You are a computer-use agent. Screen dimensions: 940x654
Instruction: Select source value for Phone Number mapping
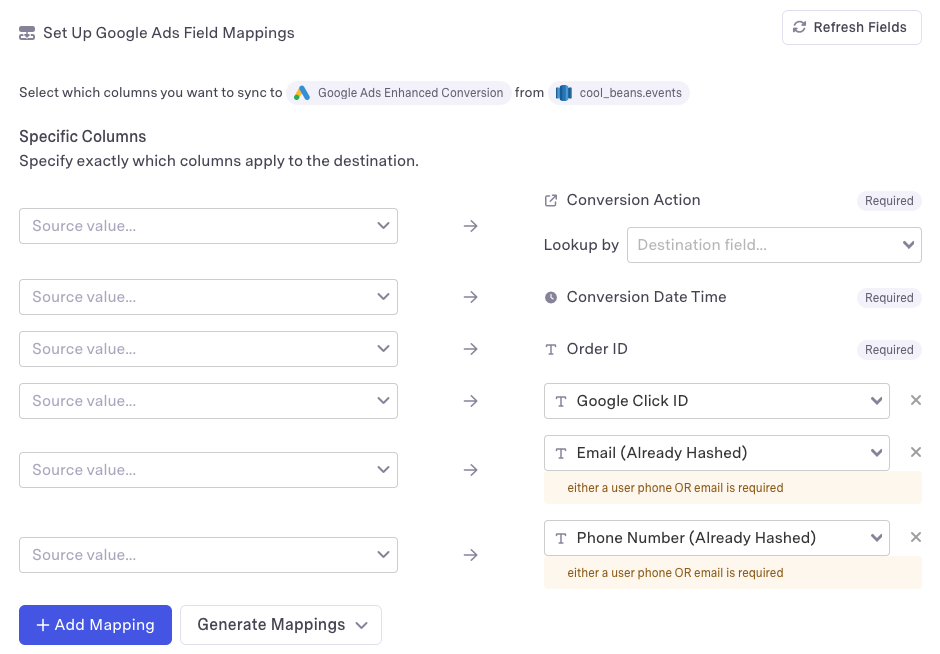coord(208,555)
